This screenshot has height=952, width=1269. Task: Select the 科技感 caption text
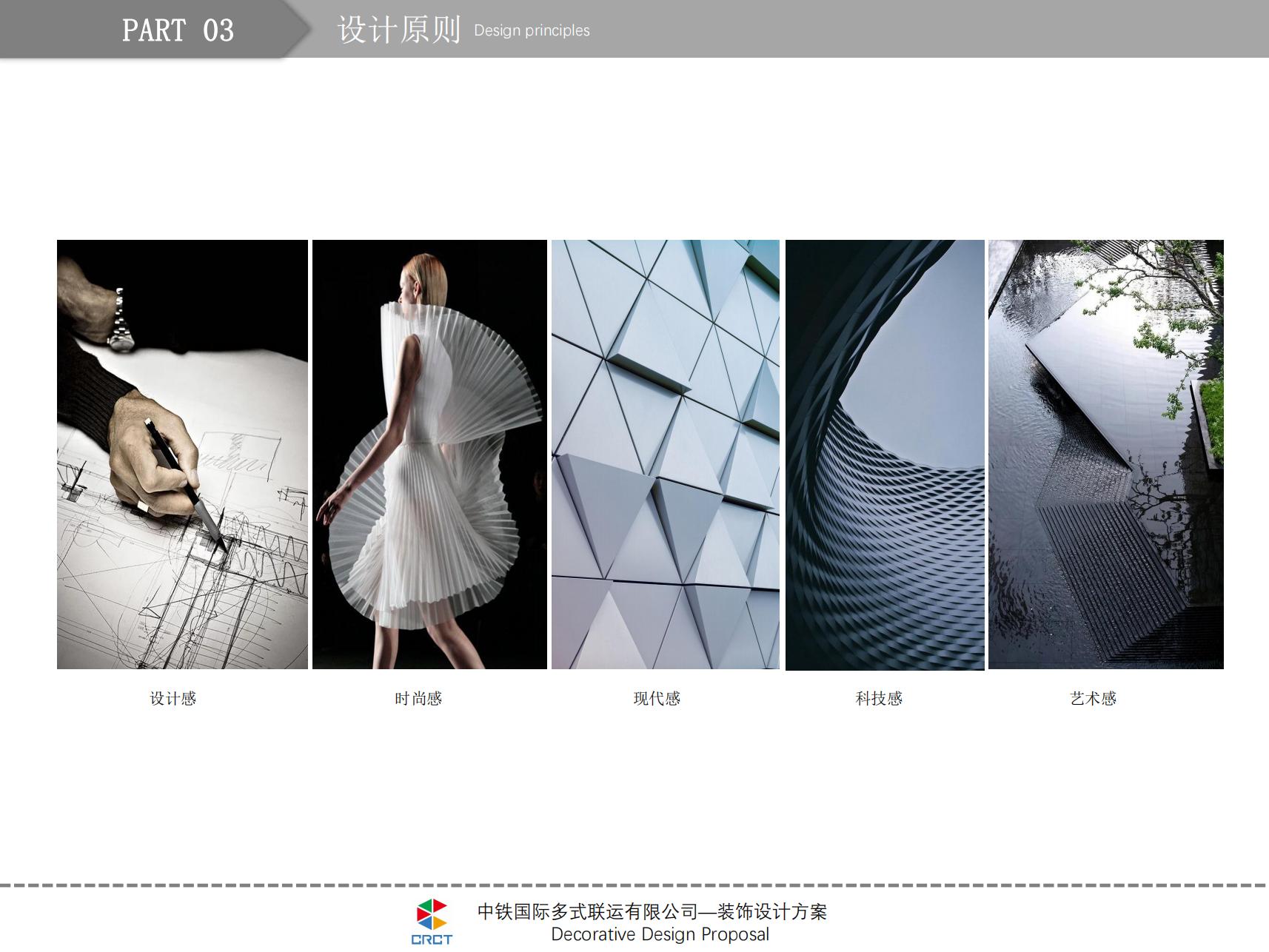tap(879, 698)
